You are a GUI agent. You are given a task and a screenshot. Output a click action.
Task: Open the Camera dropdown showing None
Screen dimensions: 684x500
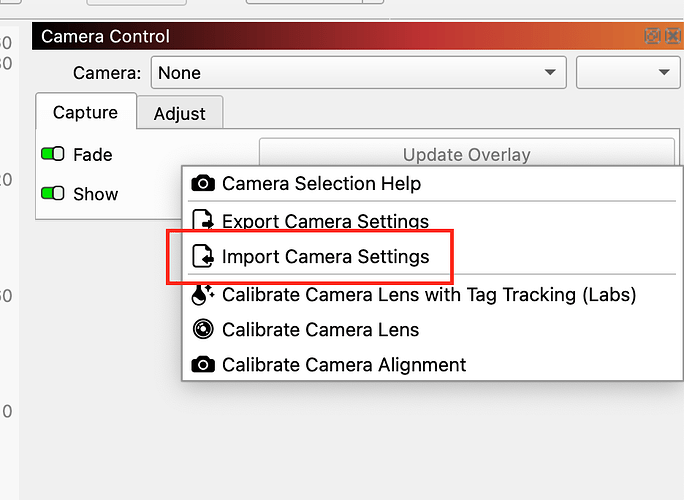tap(358, 73)
